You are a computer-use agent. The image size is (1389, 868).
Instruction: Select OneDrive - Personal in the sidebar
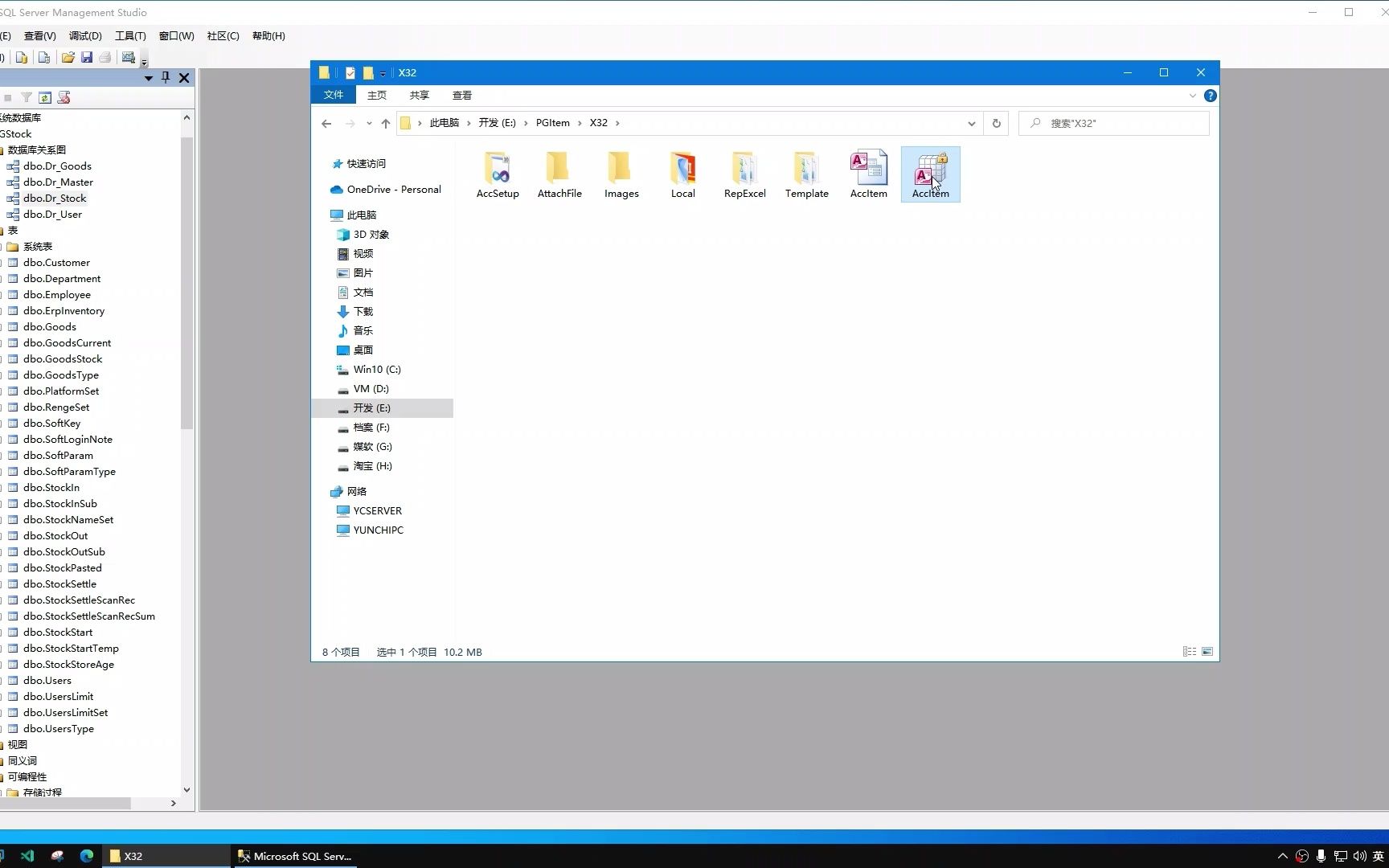[x=393, y=189]
